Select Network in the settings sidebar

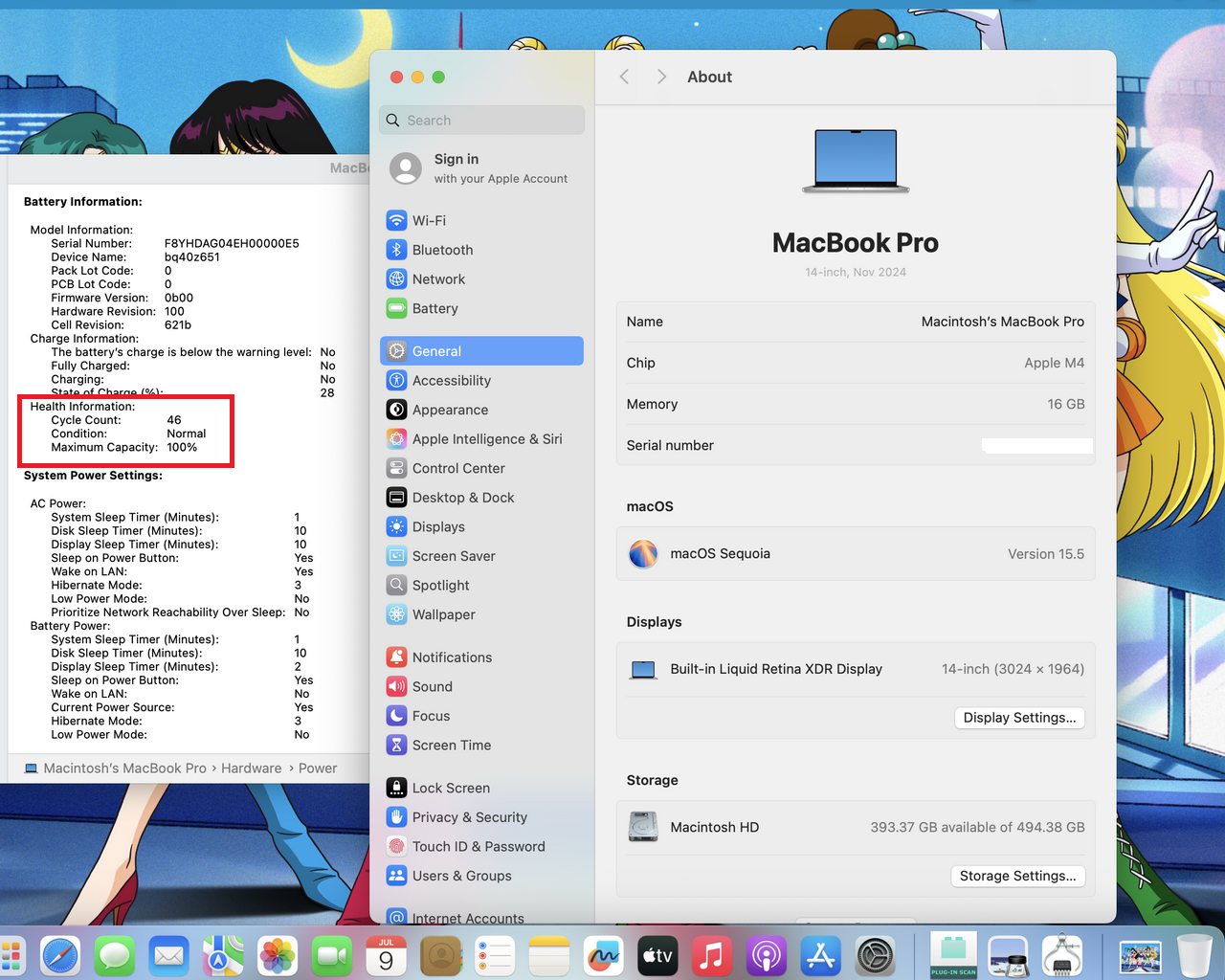click(x=481, y=279)
